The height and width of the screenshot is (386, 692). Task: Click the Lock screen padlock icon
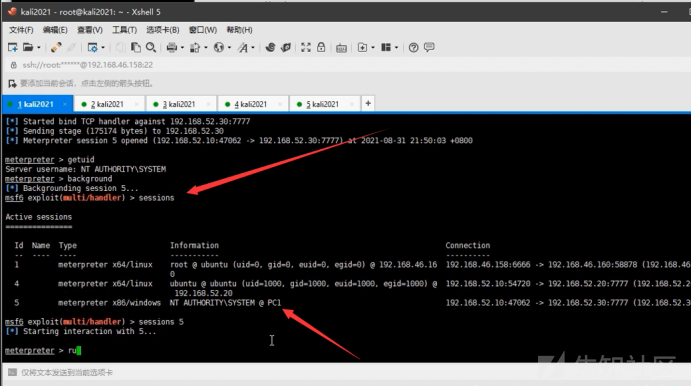[x=321, y=47]
